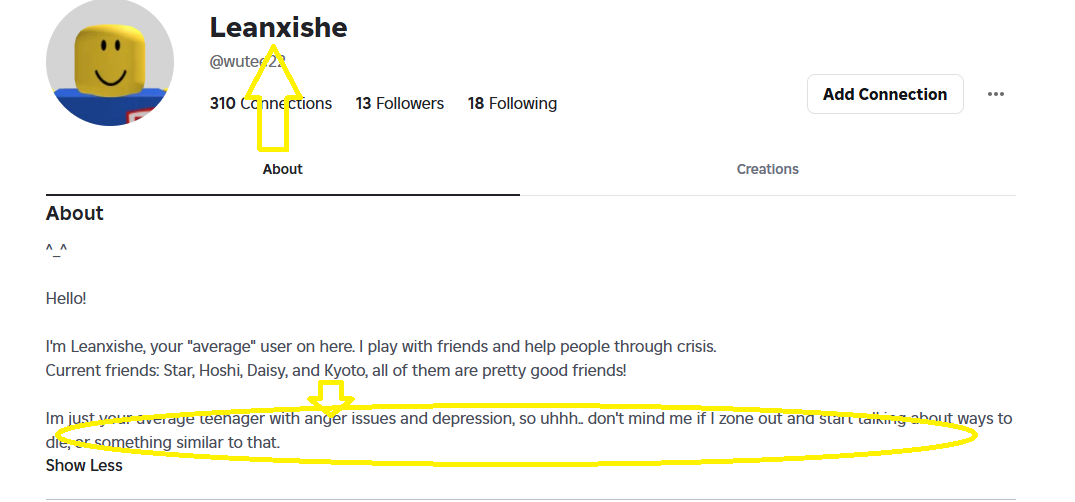Screen dimensions: 1075x502
Task: Click the "Current friends" line in bio
Action: pos(335,371)
